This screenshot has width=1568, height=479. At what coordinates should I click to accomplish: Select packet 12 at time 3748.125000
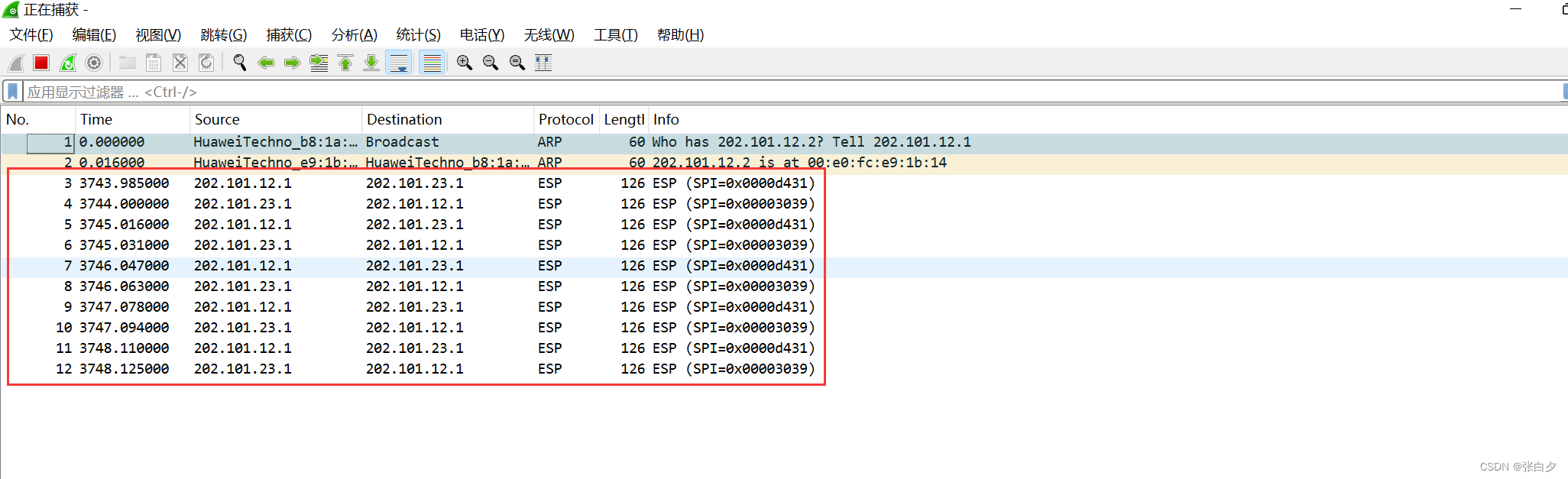(784, 369)
